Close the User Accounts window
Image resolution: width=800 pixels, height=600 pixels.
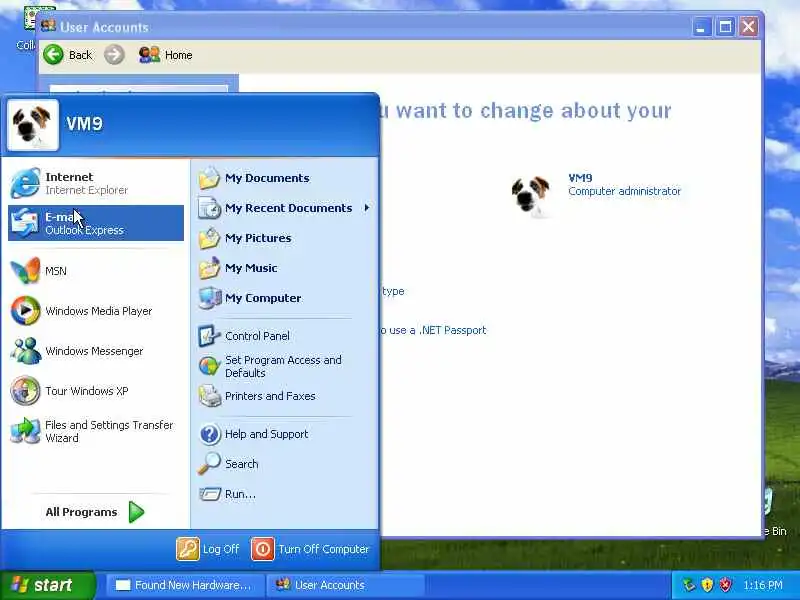[748, 27]
